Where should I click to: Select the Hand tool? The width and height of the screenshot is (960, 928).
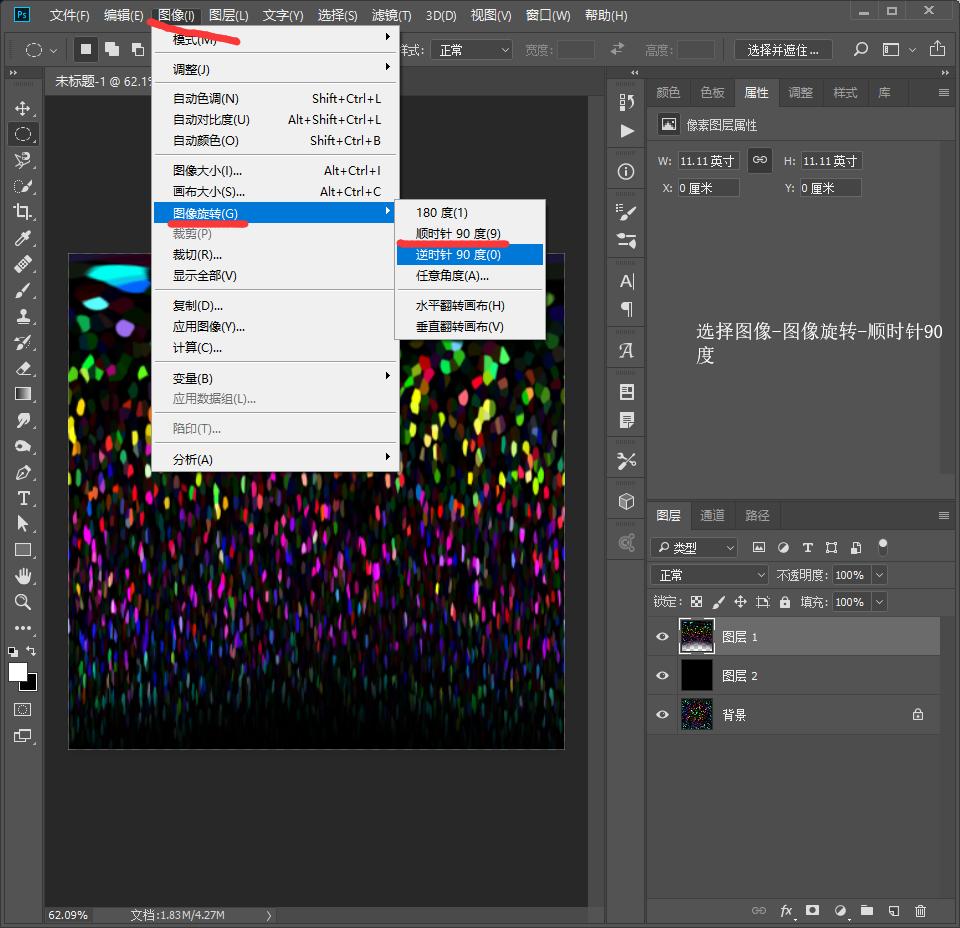click(22, 576)
